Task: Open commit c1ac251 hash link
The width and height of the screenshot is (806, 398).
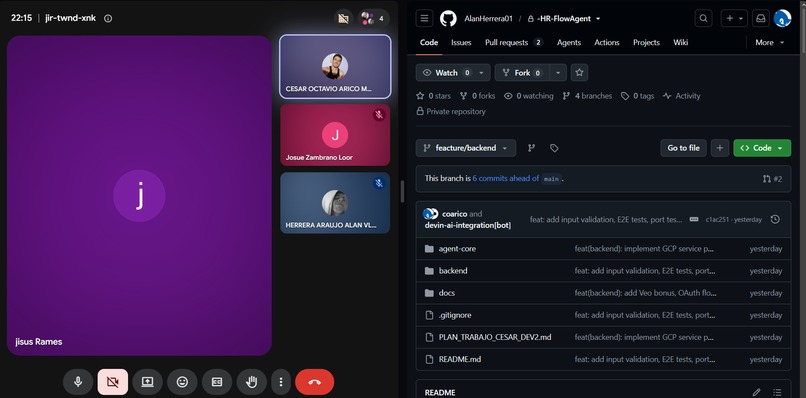Action: coord(717,220)
